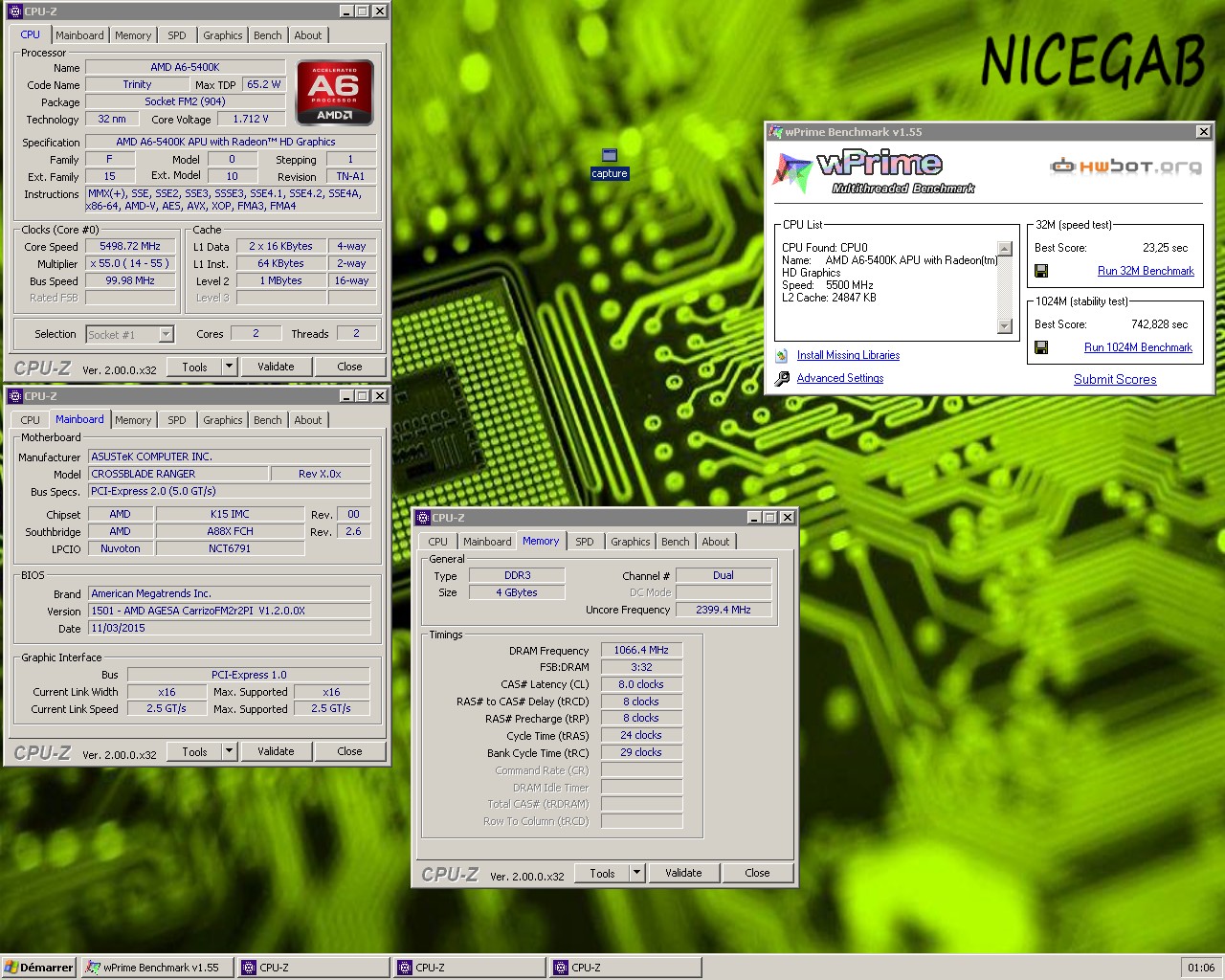Click Validate in Mainboard CPU-Z window
The height and width of the screenshot is (980, 1225).
pos(276,751)
